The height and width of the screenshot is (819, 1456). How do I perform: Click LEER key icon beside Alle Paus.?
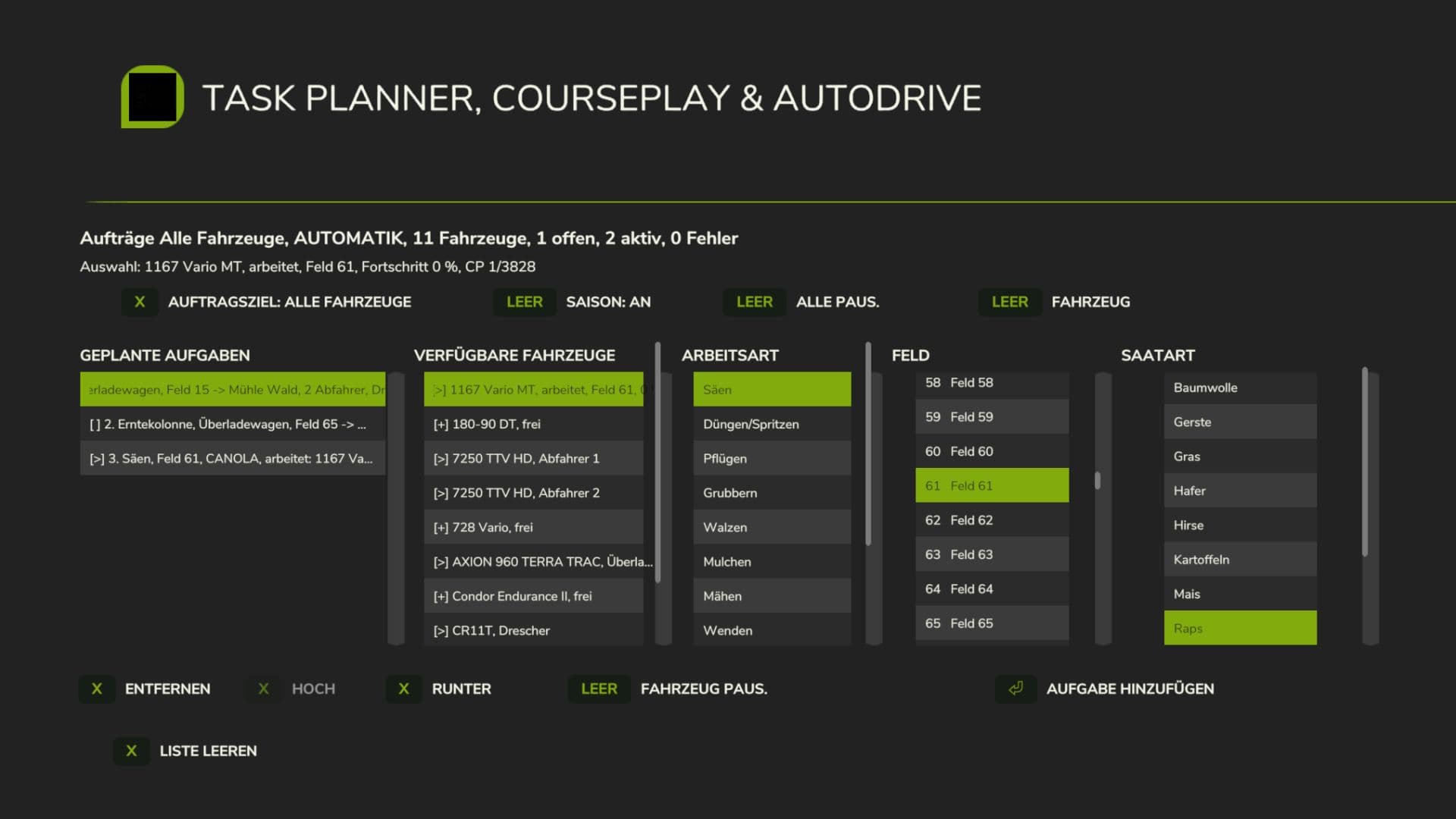point(755,302)
